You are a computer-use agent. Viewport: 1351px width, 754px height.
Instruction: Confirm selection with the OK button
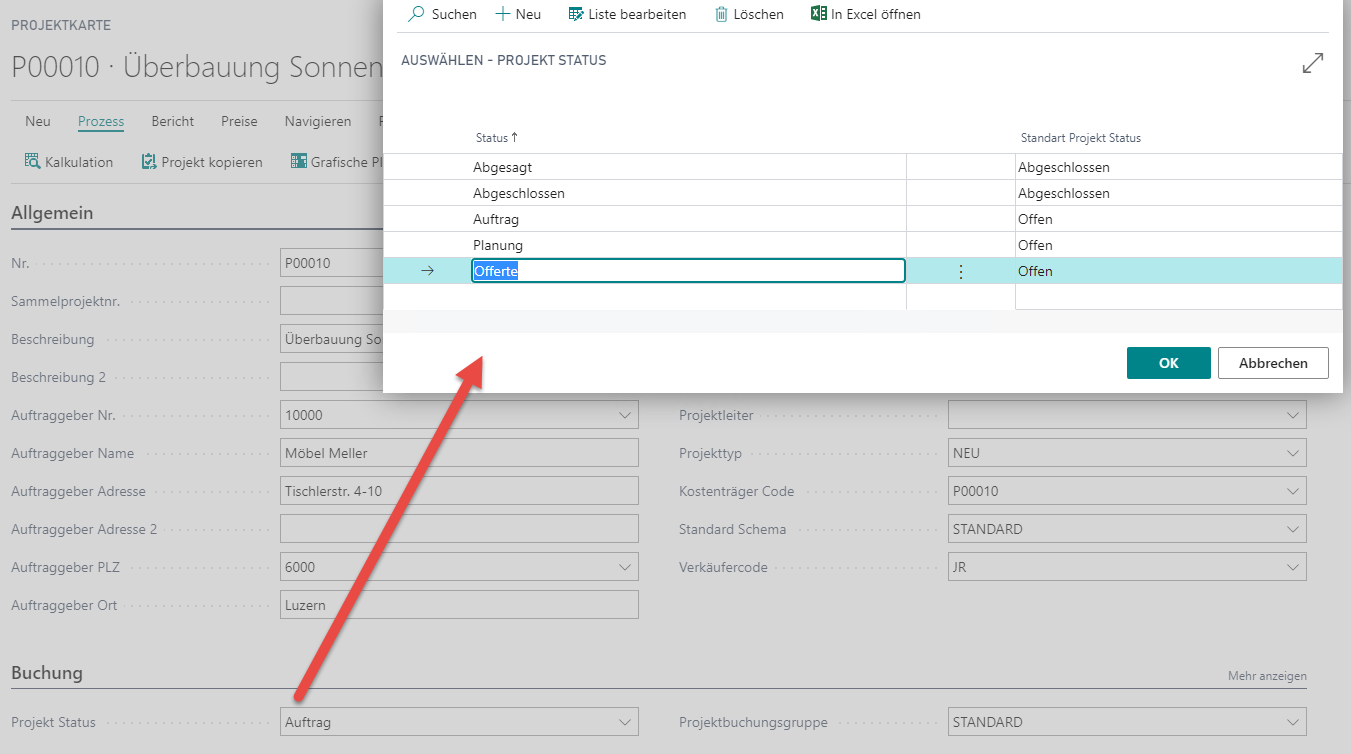1169,363
